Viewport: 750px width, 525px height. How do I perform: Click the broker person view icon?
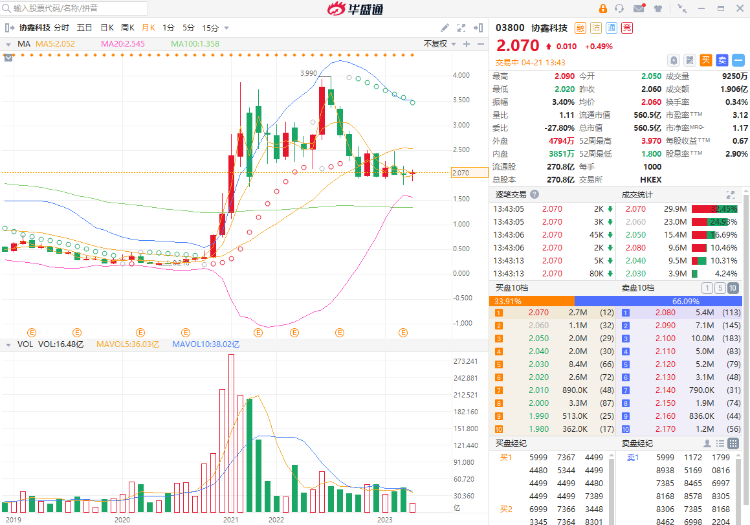706,444
